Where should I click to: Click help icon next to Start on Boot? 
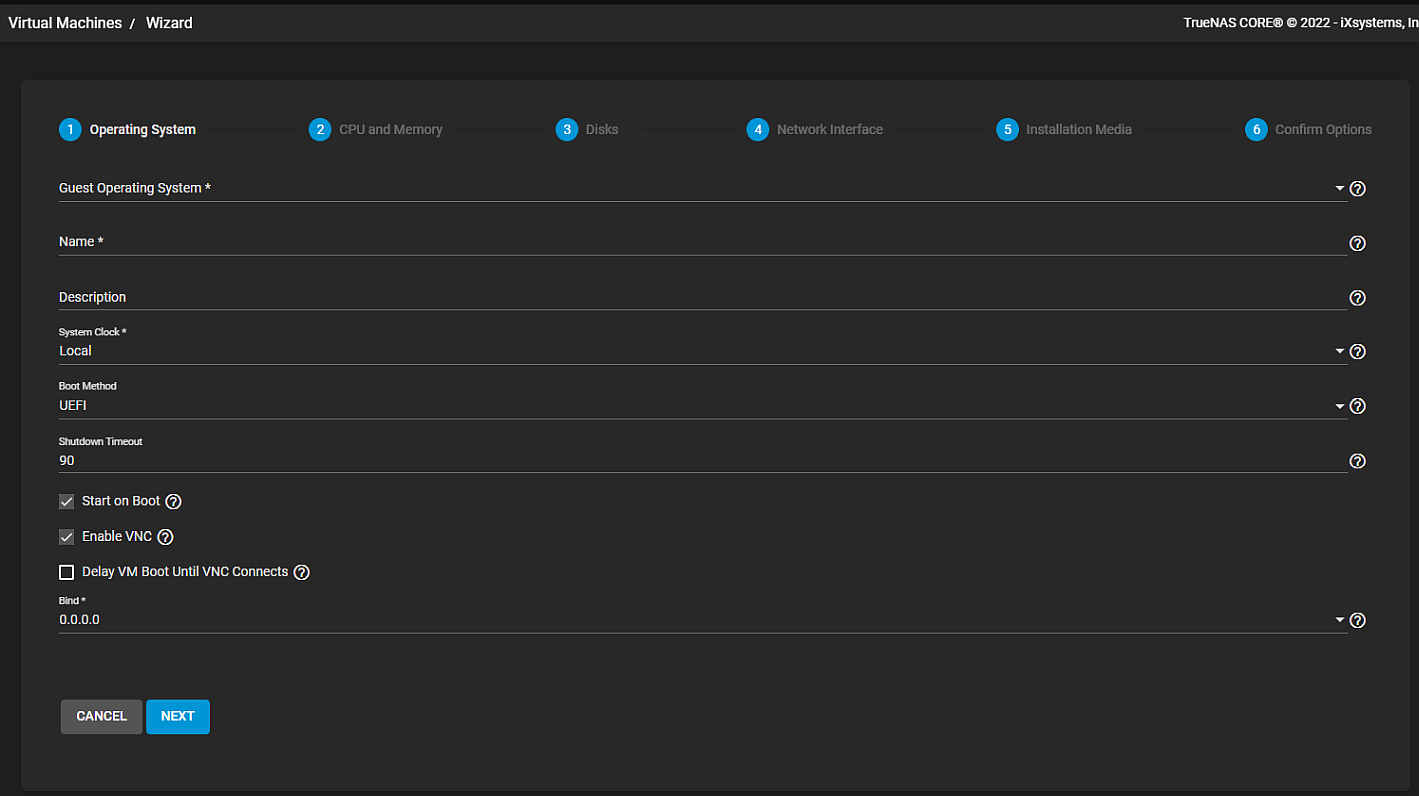(173, 502)
